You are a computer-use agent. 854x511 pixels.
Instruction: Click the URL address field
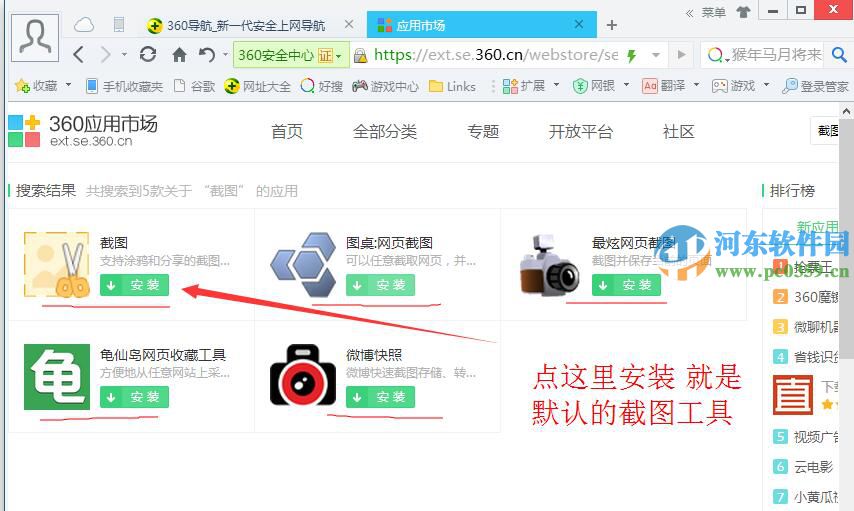click(496, 54)
